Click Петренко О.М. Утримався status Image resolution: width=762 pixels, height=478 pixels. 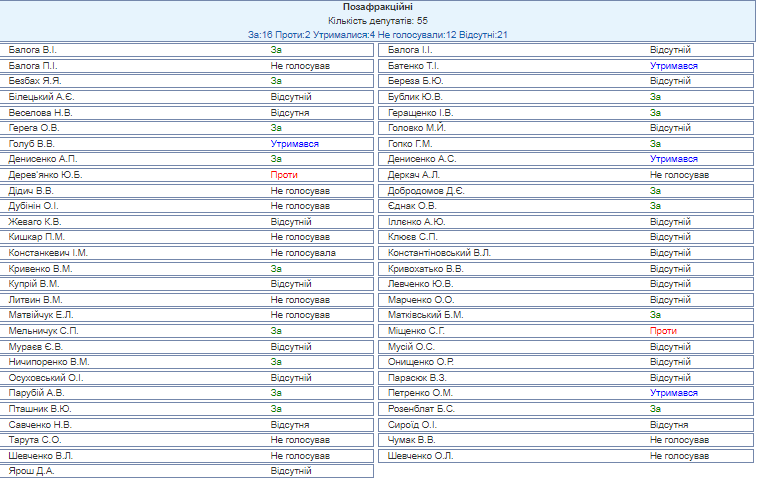[x=673, y=393]
